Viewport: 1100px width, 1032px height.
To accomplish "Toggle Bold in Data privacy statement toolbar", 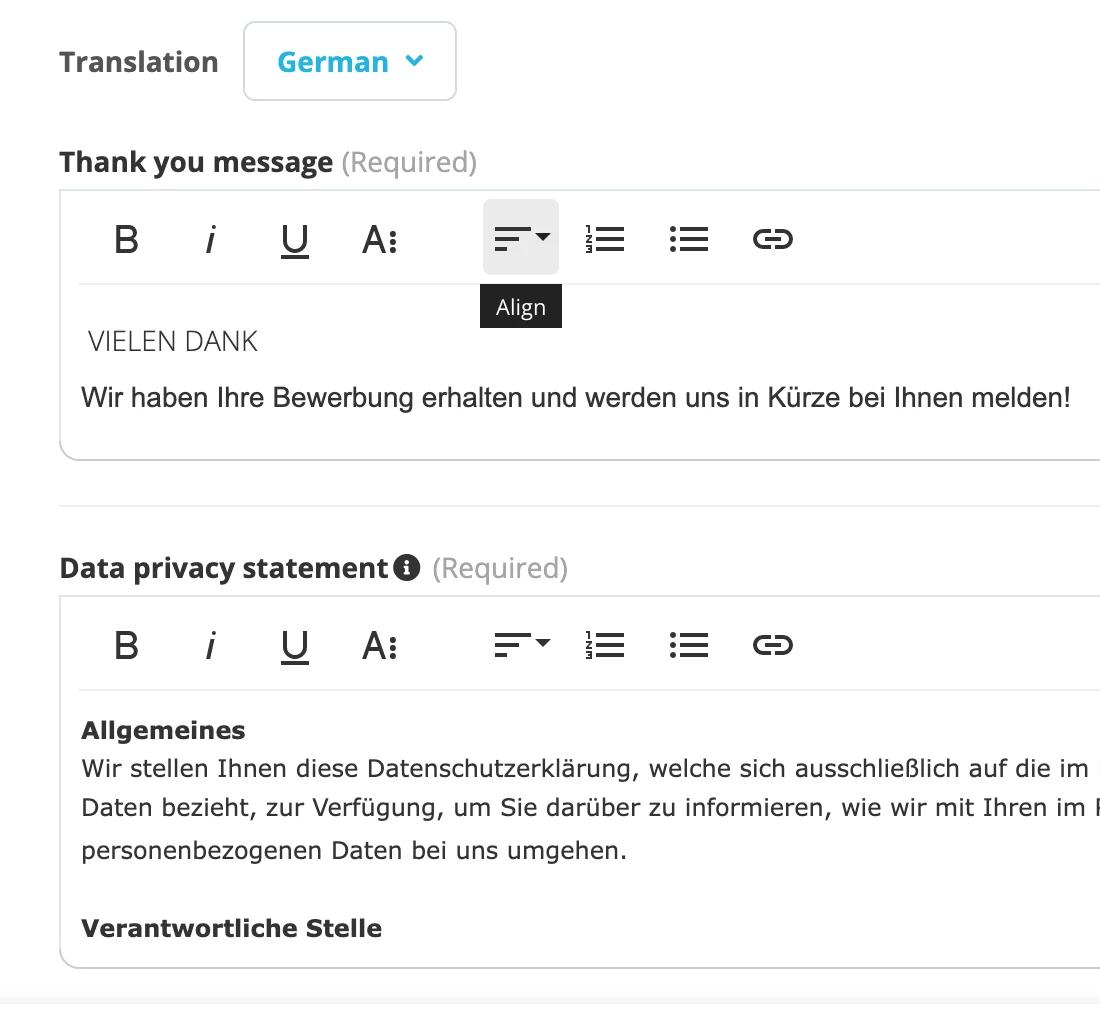I will tap(126, 645).
